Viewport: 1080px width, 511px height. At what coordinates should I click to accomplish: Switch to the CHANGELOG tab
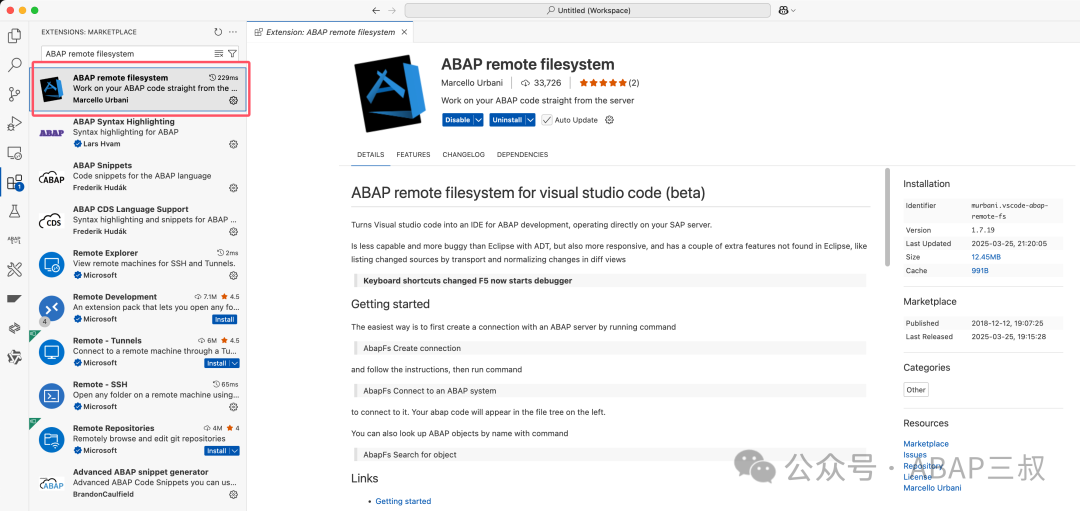coord(464,155)
